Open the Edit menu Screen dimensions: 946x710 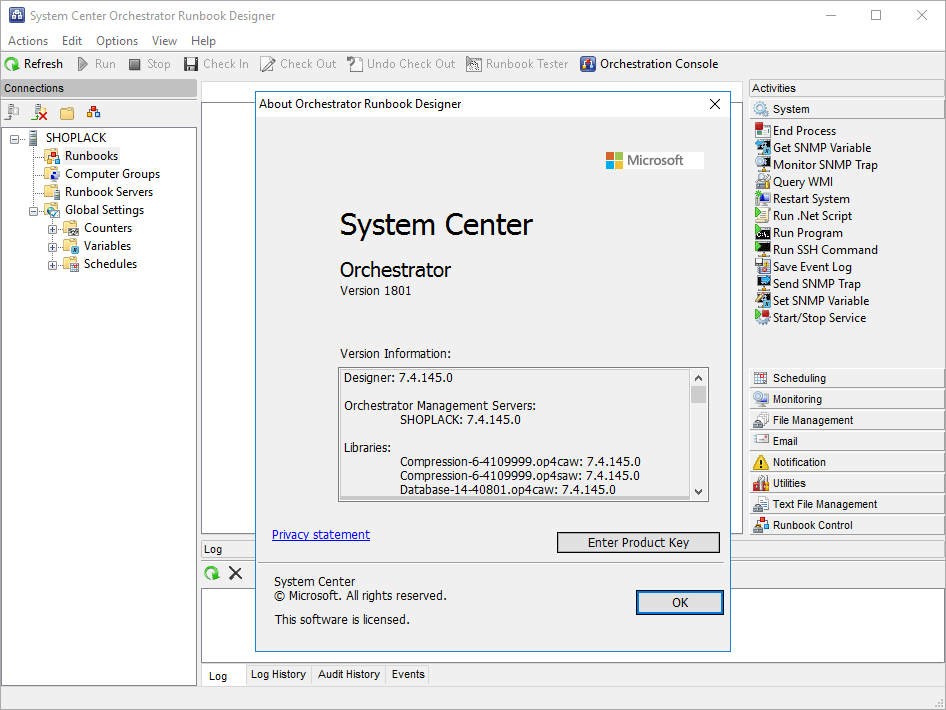(72, 41)
